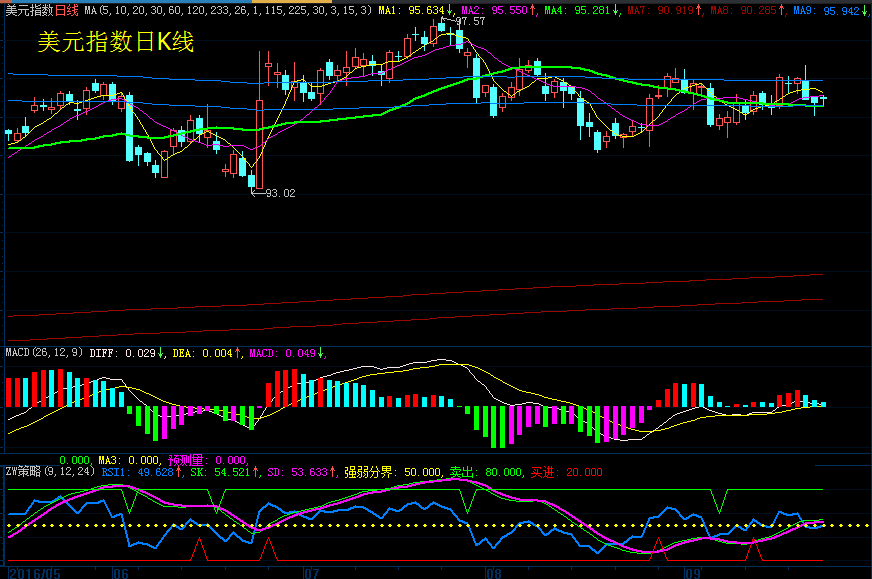Open ZW策略(9,12,24) indicator parameters

50,471
